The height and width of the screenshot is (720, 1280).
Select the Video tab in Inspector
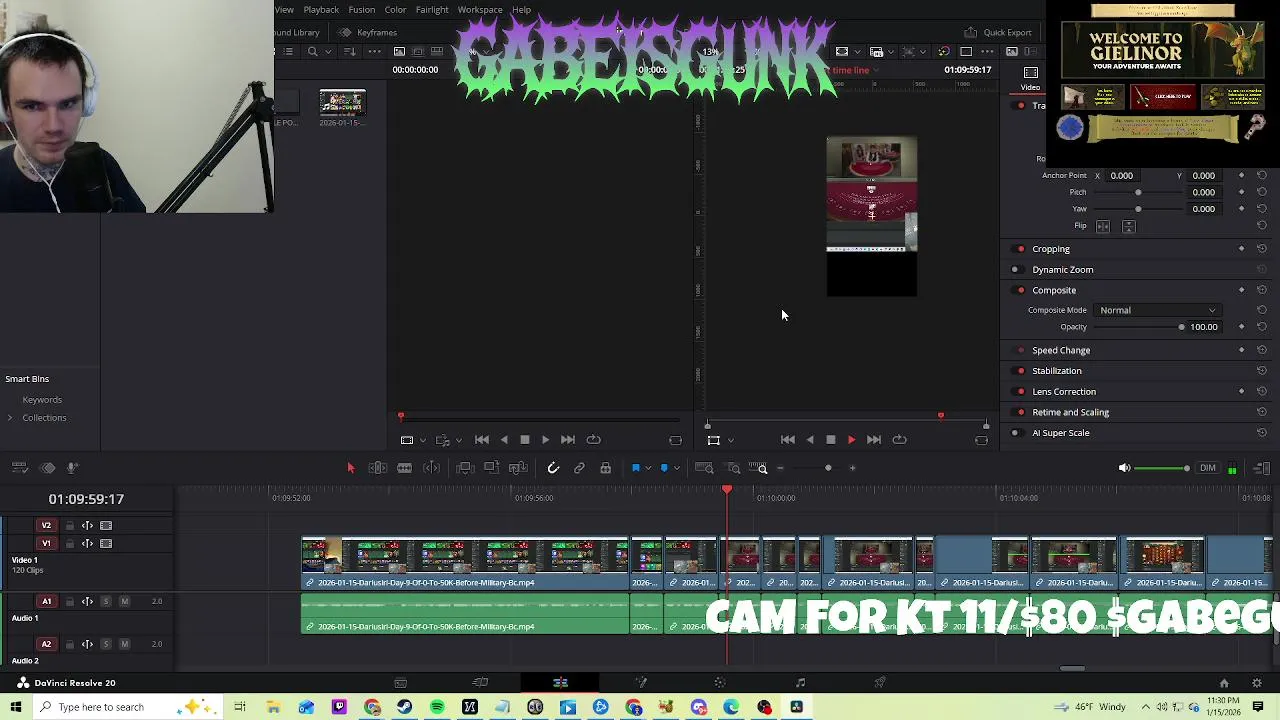click(1030, 78)
